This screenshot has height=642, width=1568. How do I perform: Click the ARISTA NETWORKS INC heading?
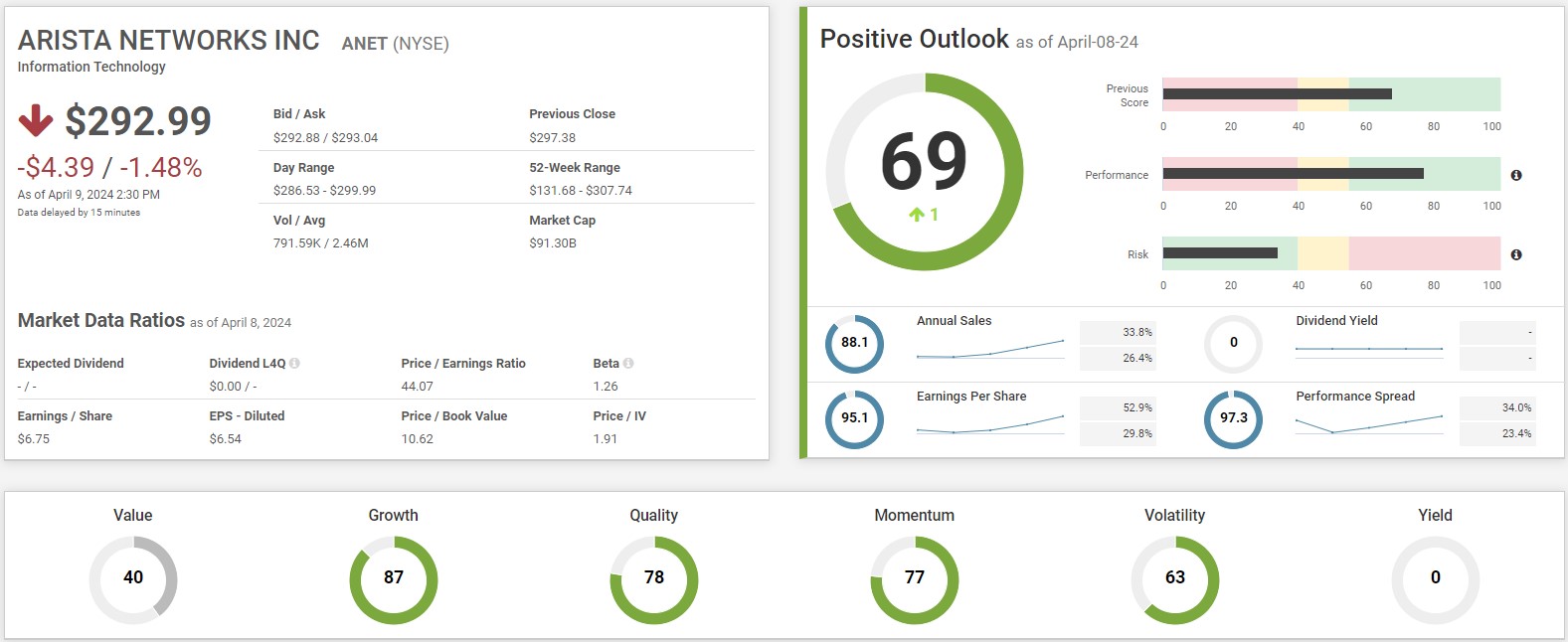[x=169, y=41]
